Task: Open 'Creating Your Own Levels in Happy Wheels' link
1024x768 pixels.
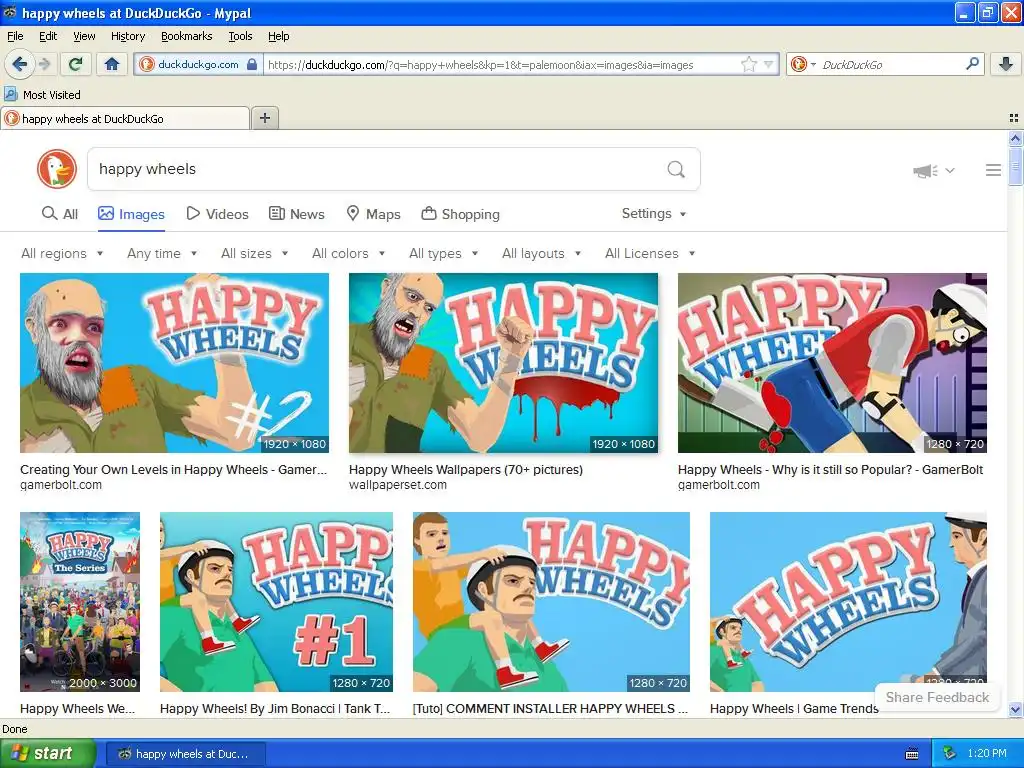Action: 173,470
